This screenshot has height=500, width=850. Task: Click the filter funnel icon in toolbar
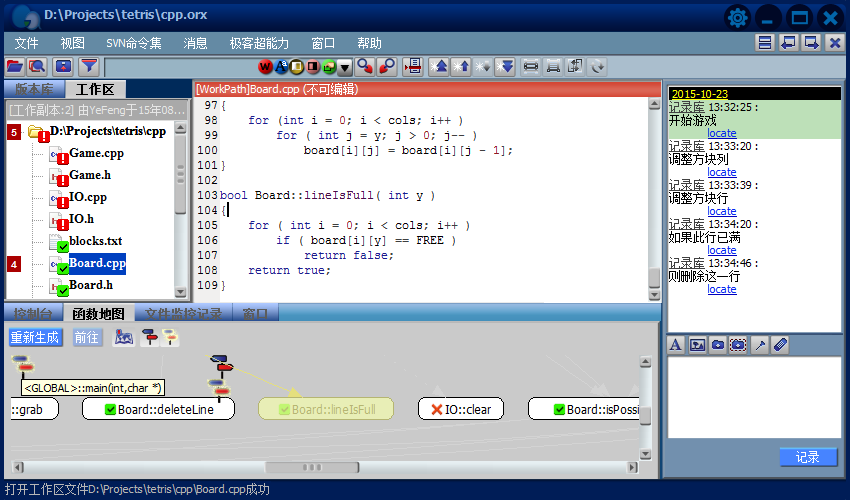89,67
